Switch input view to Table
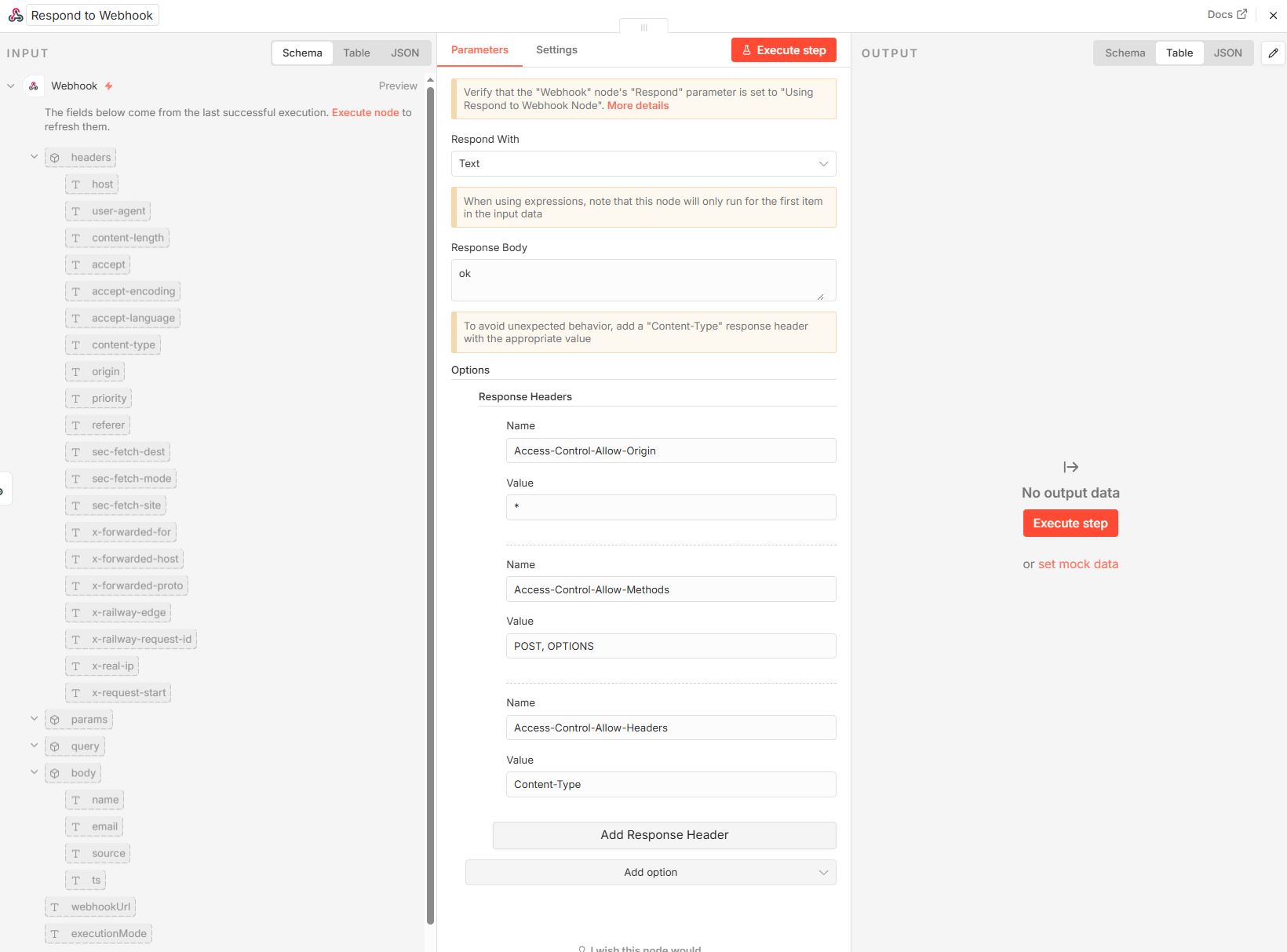1287x952 pixels. [x=356, y=53]
